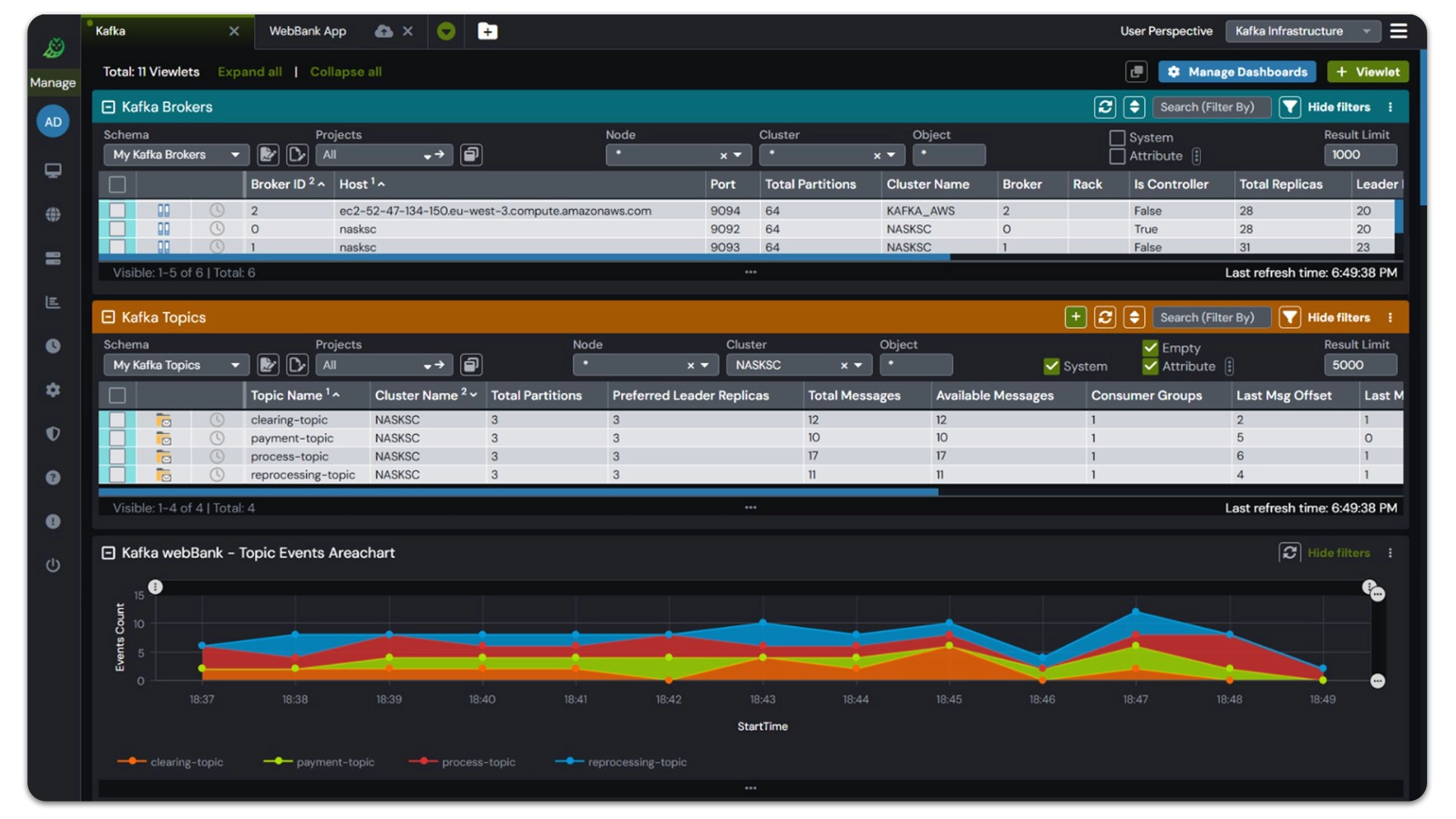Image resolution: width=1456 pixels, height=819 pixels.
Task: Open the help question mark icon
Action: click(x=53, y=478)
